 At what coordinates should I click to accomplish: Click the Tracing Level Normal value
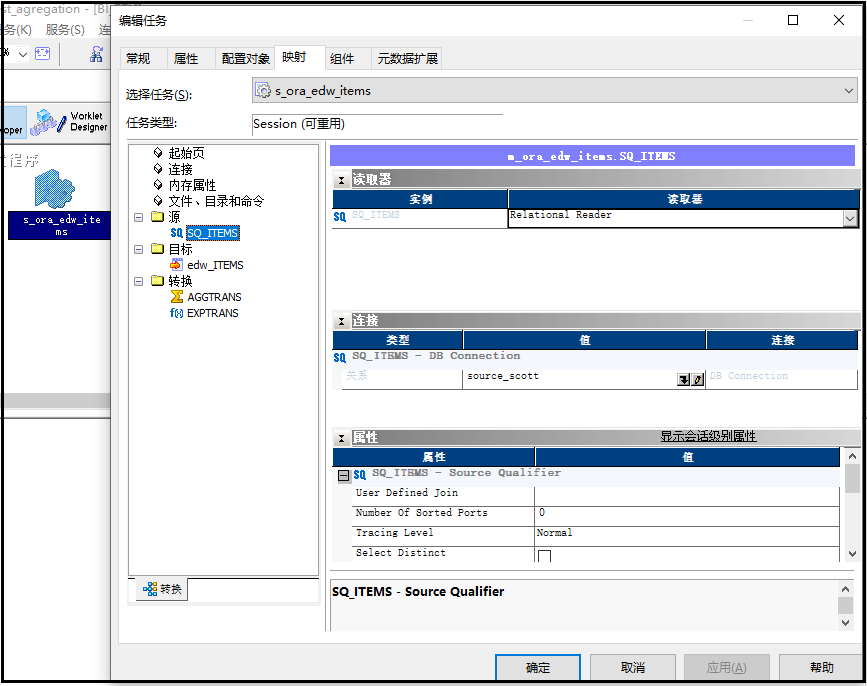coord(687,536)
